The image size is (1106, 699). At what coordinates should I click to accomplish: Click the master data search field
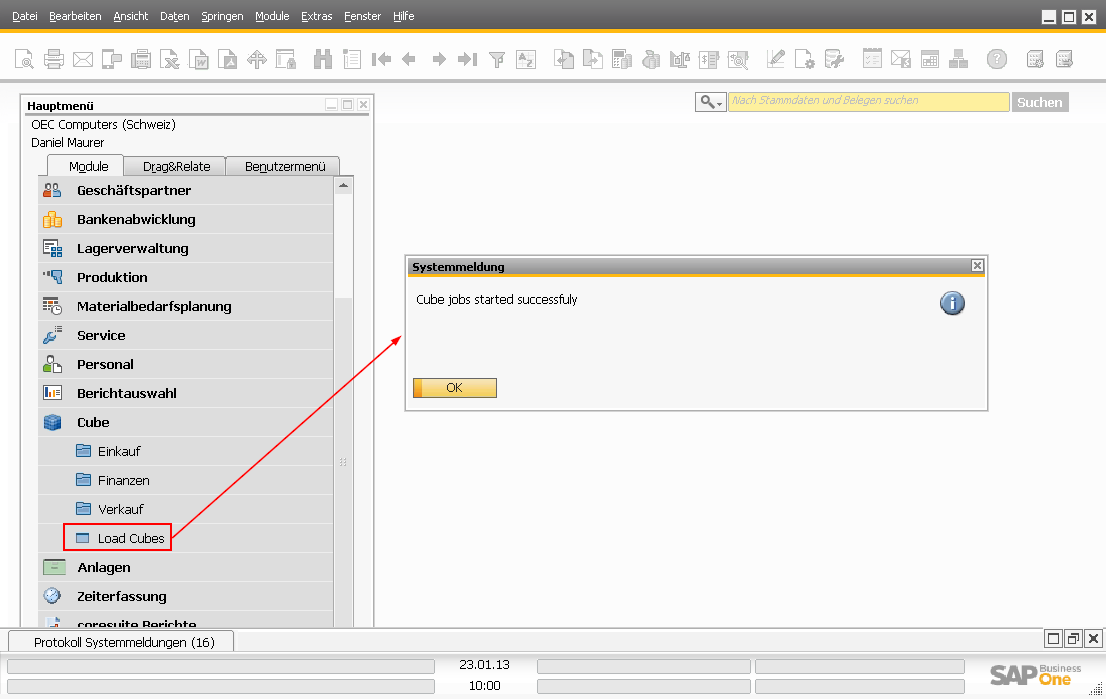[868, 102]
